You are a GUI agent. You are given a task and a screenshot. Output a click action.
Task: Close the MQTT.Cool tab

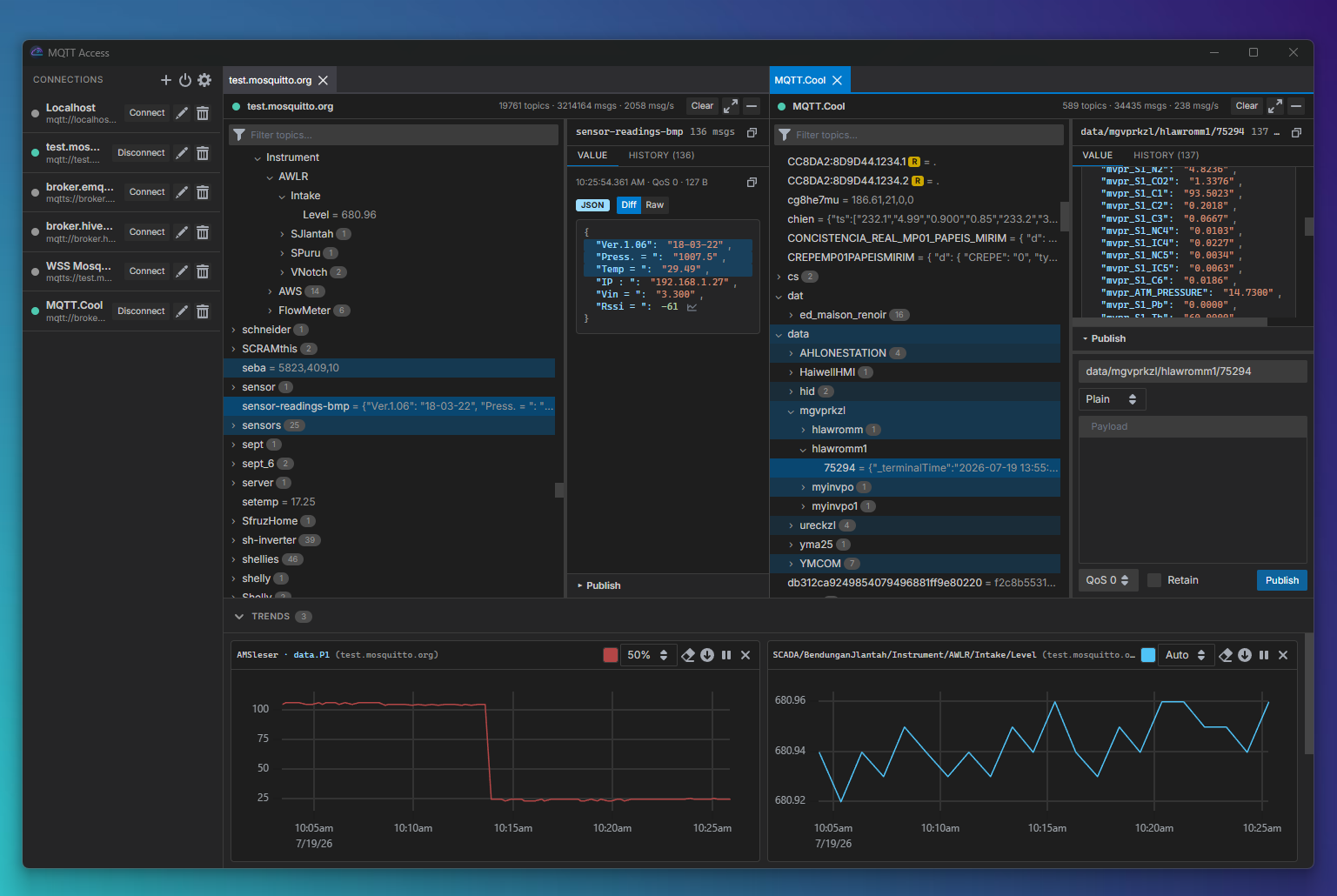point(837,80)
